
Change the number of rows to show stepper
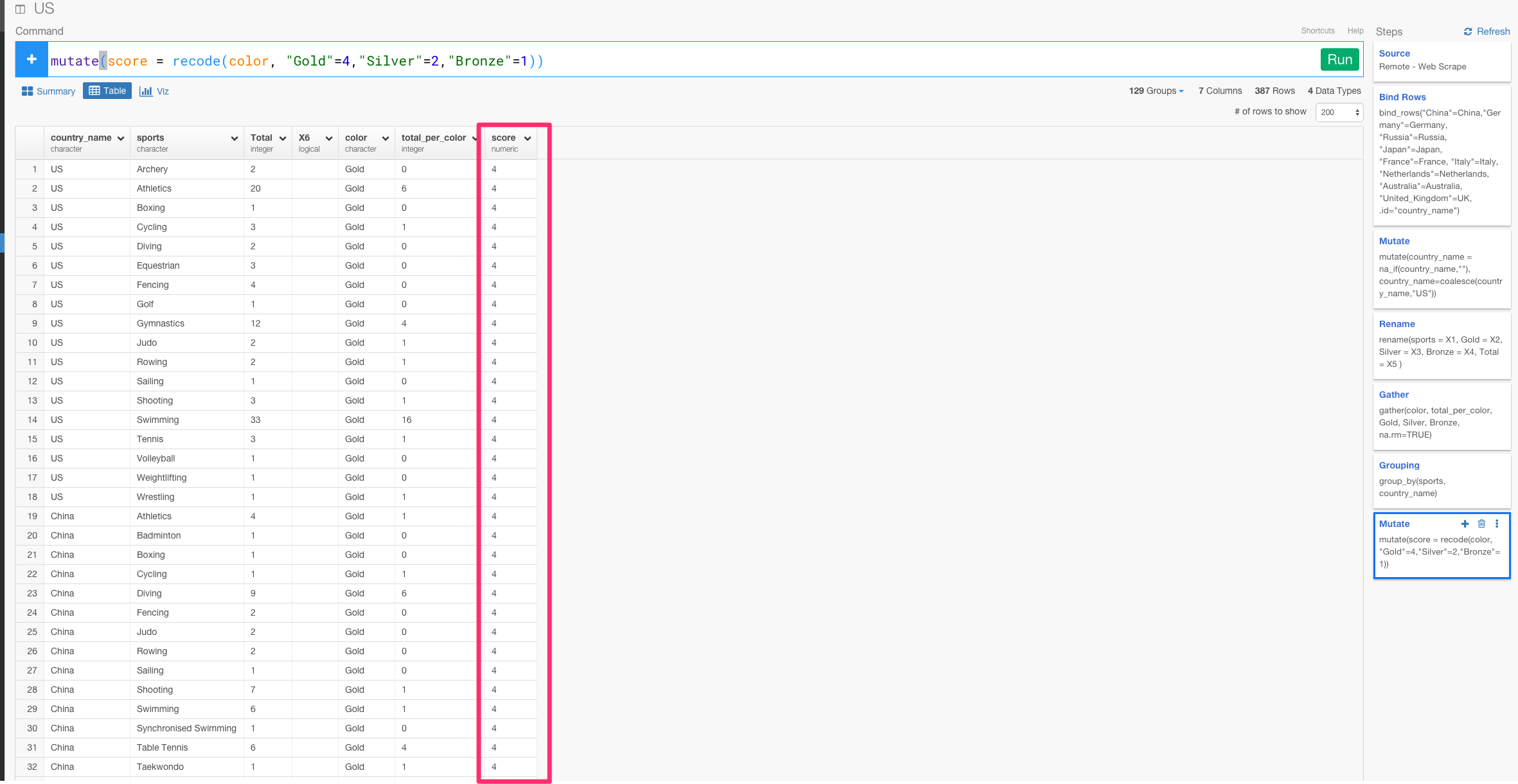(x=1357, y=112)
